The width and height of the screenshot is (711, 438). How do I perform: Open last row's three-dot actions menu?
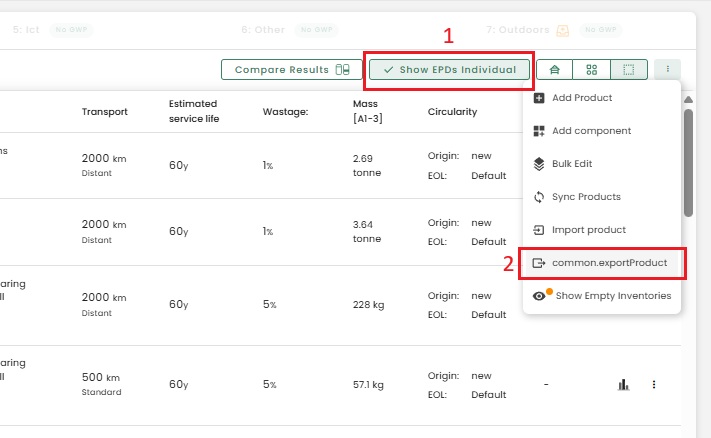click(x=654, y=384)
